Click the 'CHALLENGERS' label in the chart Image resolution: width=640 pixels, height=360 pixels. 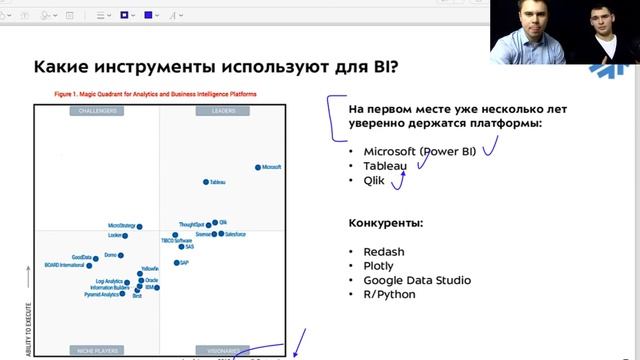tap(97, 111)
